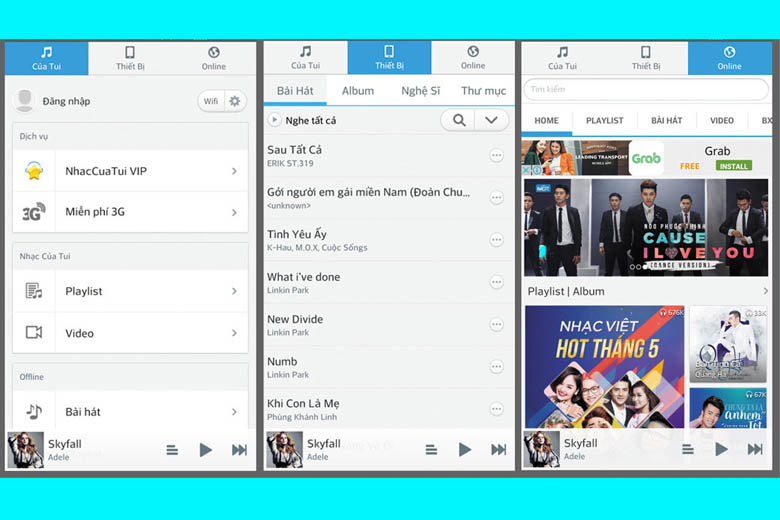Open song search magnifier icon

(x=459, y=120)
